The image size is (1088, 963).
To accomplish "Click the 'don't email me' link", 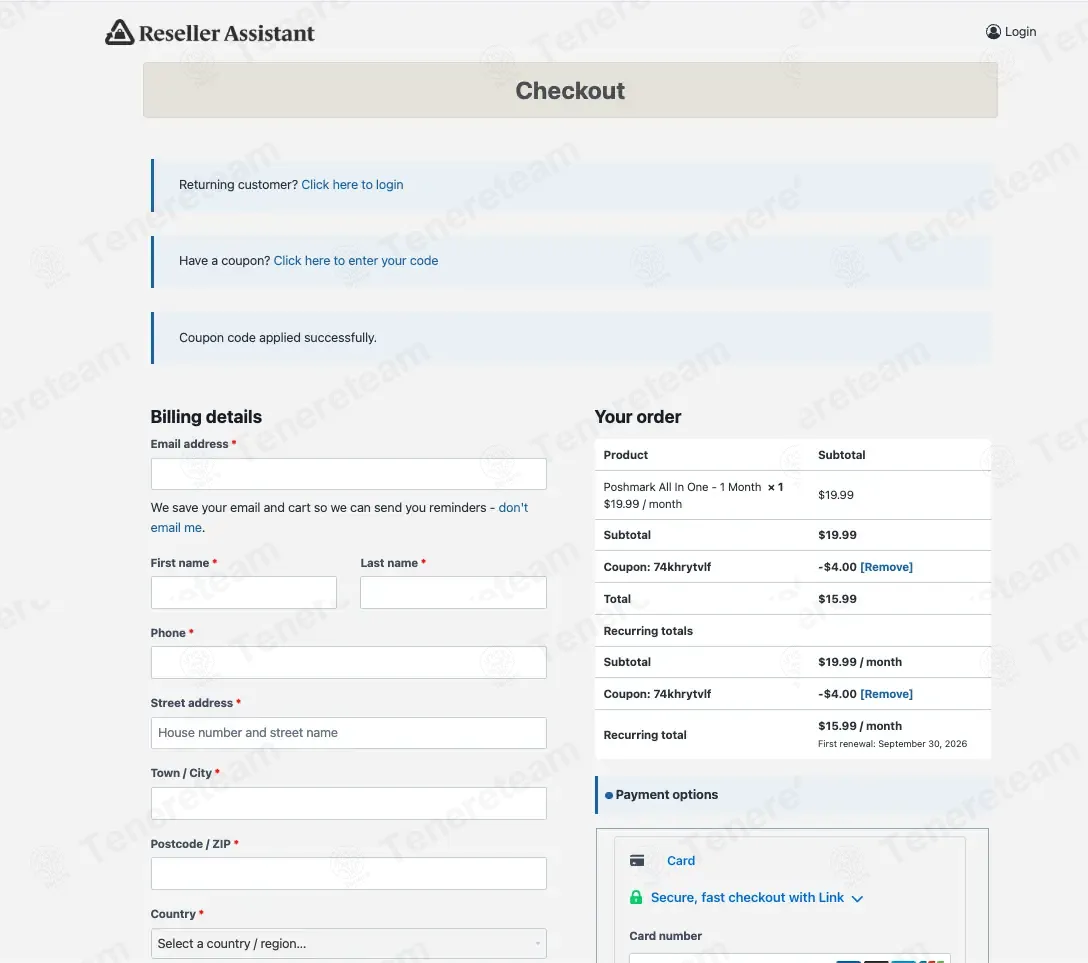I will pyautogui.click(x=339, y=518).
